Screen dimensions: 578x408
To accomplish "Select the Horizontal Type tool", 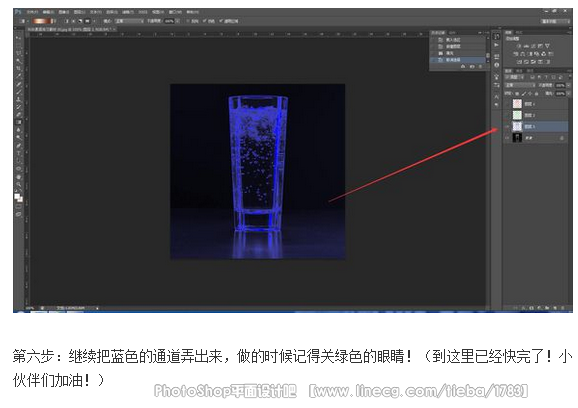I will coord(18,153).
